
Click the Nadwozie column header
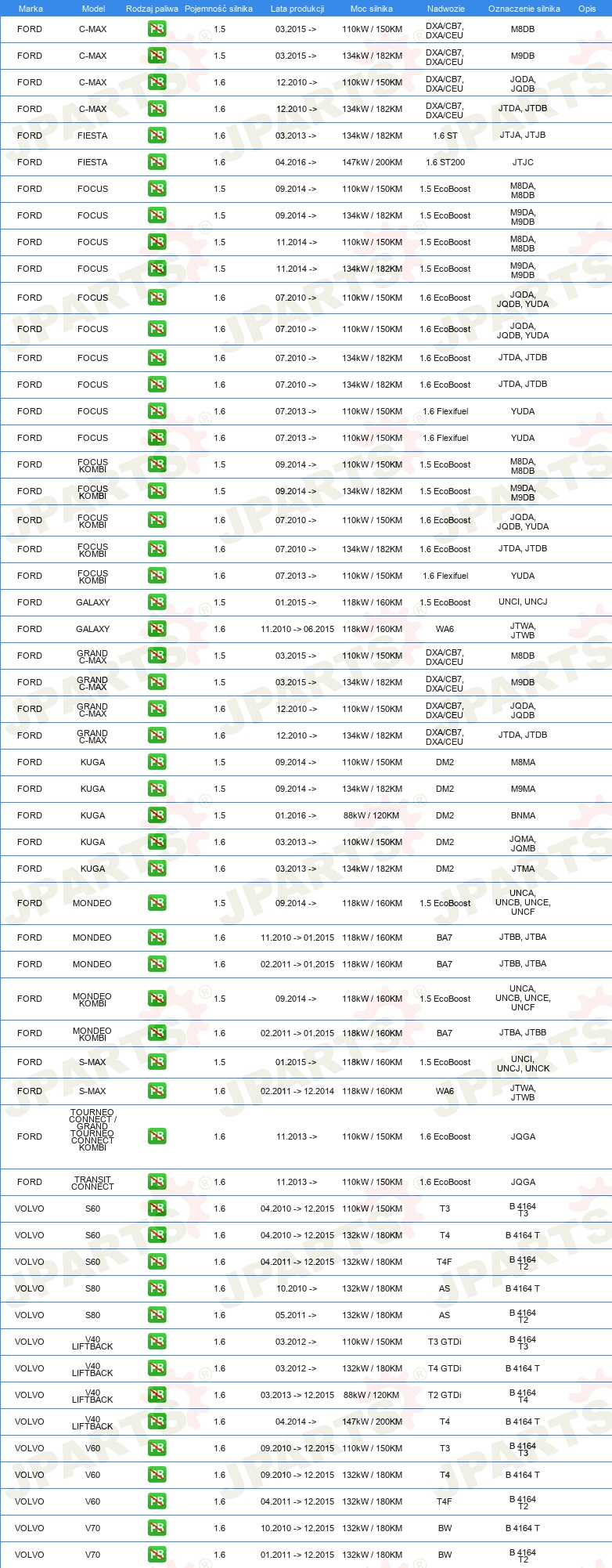coord(446,9)
